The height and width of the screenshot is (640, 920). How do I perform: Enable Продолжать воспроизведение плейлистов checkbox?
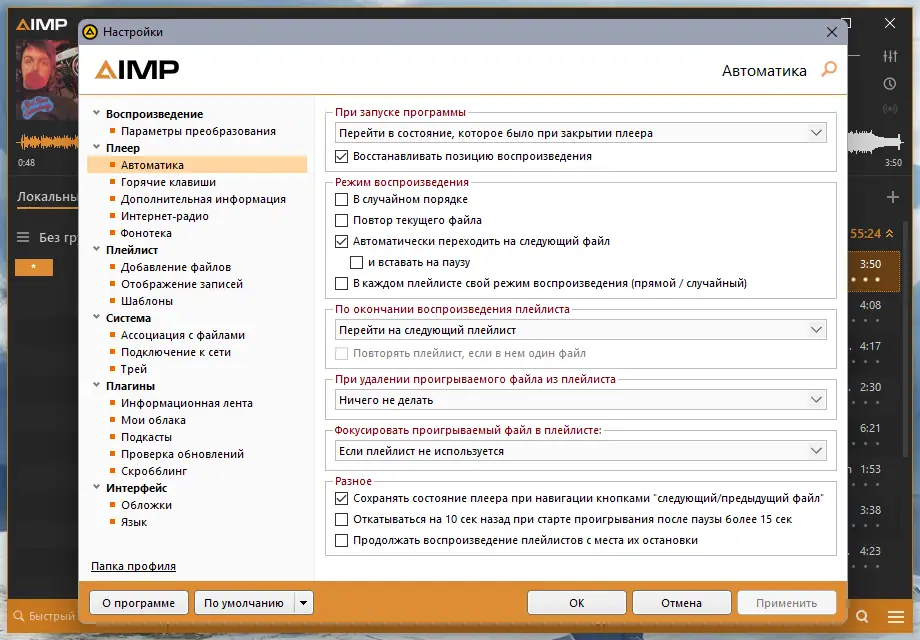click(341, 540)
